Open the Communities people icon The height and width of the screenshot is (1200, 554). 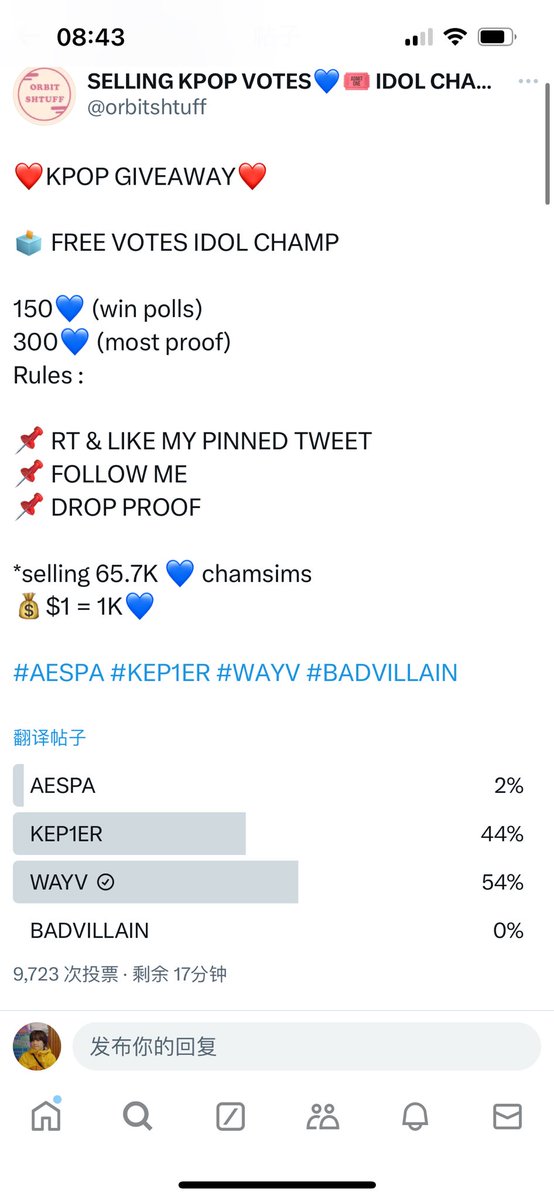point(323,1116)
